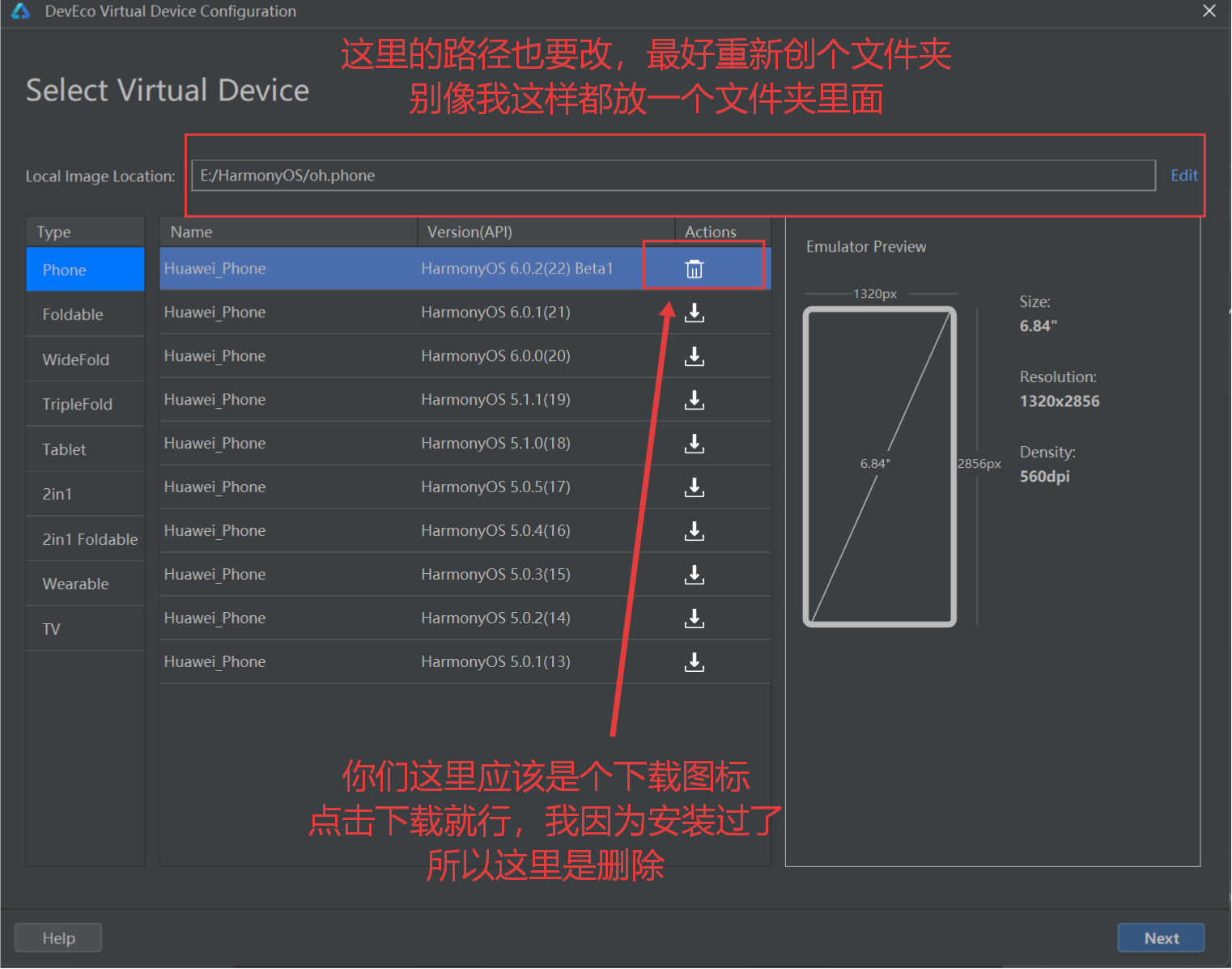Download the HarmonyOS 5.1.1(19) image
This screenshot has height=969, width=1232.
click(695, 401)
